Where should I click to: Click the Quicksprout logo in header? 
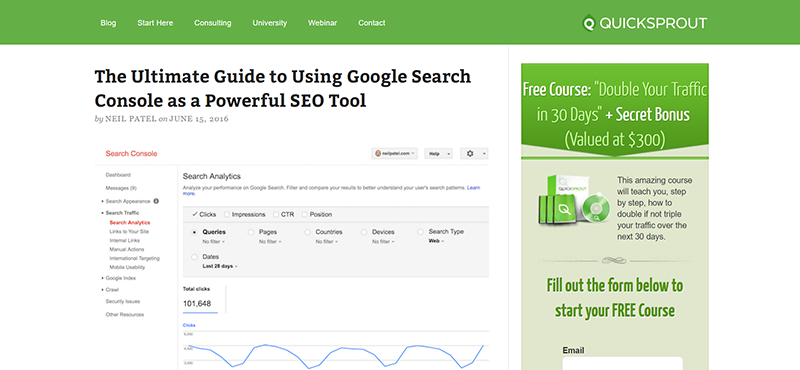(644, 23)
